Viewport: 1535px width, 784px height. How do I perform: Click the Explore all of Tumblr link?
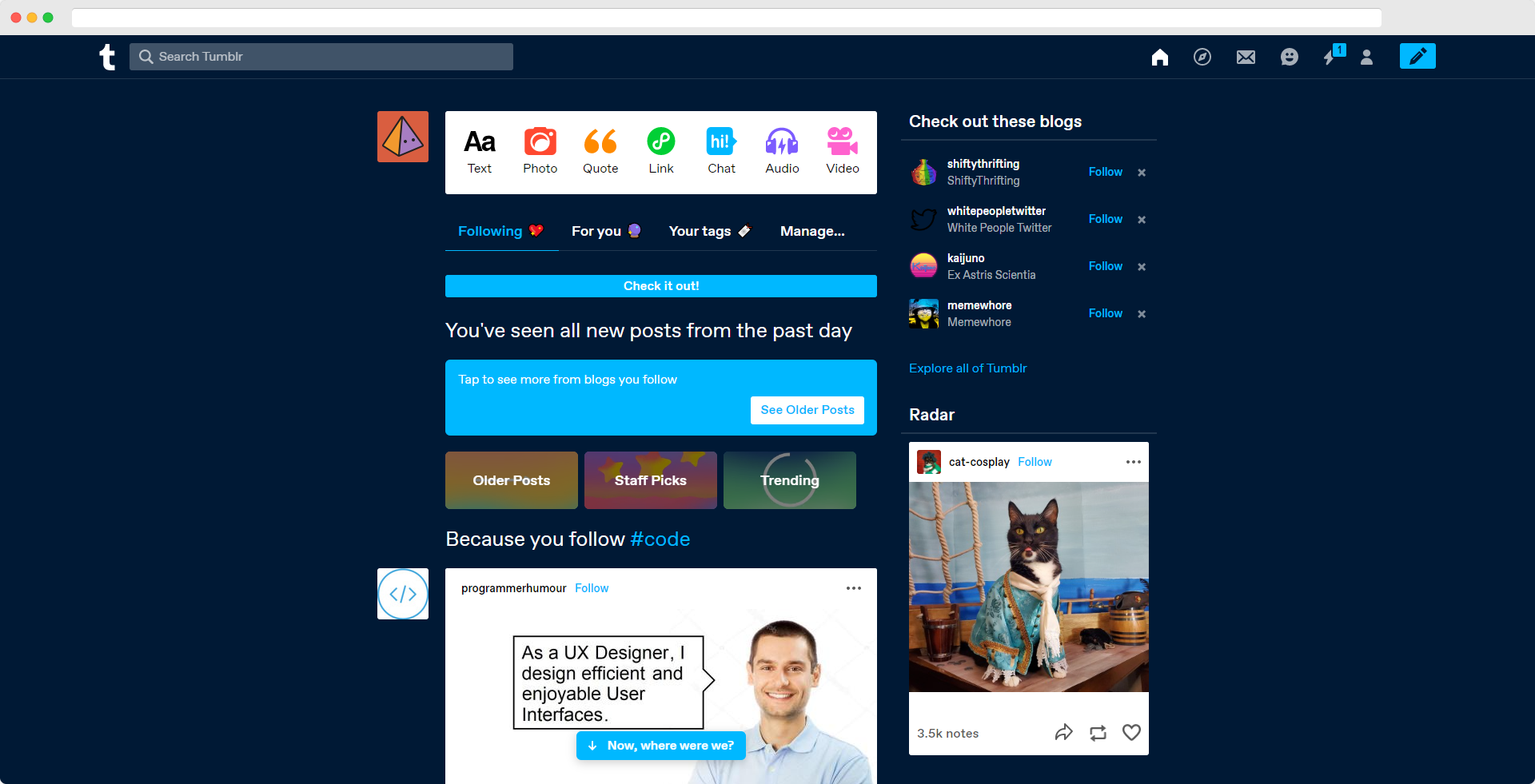point(967,368)
